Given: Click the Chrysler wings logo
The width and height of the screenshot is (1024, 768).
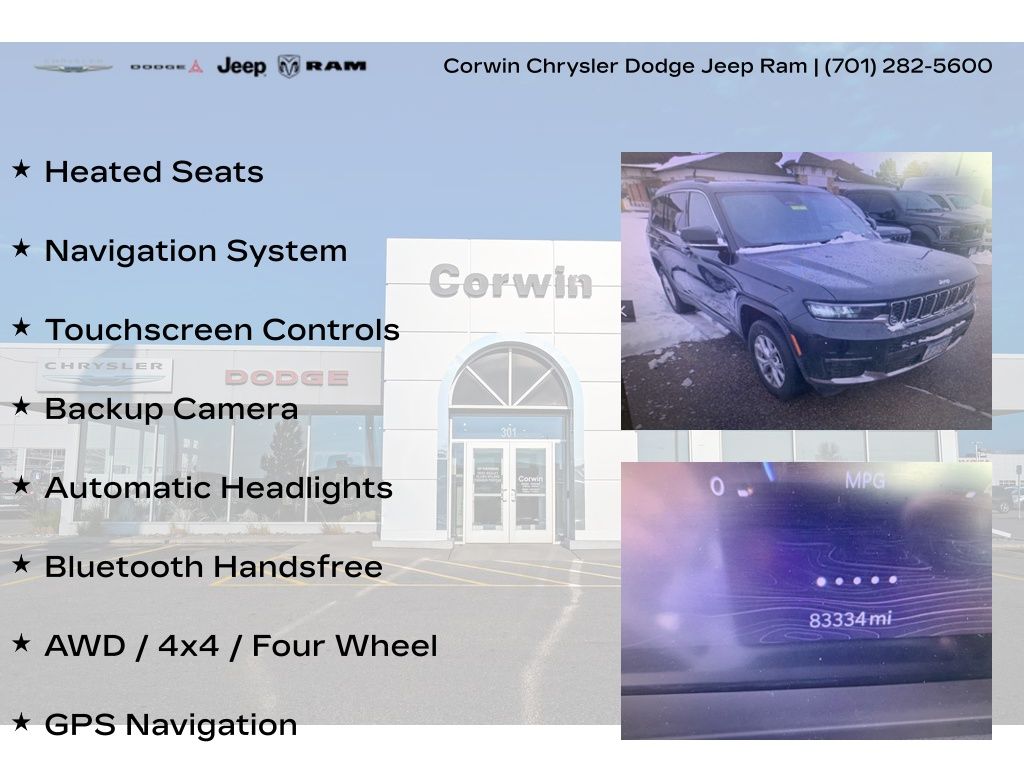Looking at the screenshot, I should pyautogui.click(x=73, y=67).
